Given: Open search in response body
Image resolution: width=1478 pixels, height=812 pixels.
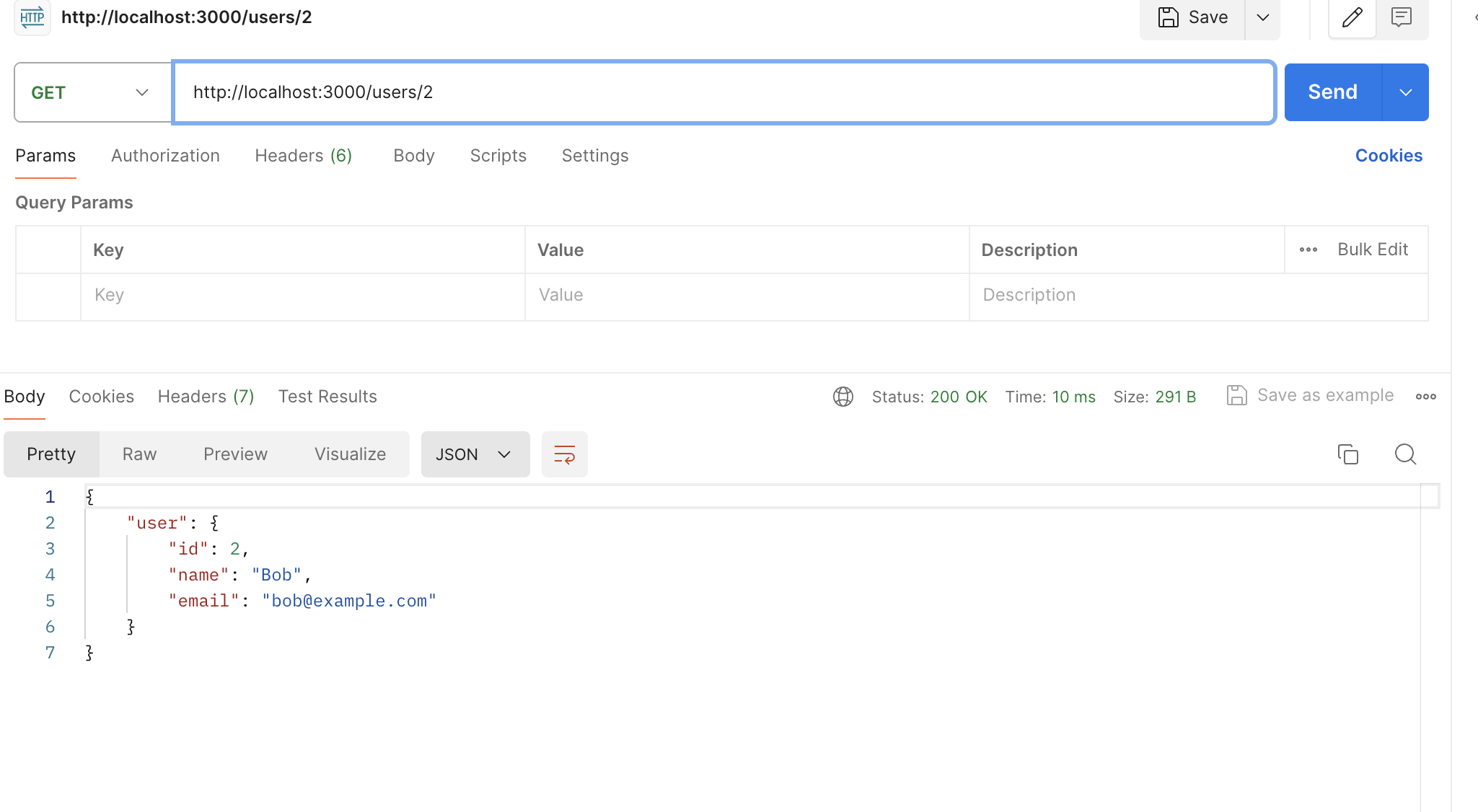Looking at the screenshot, I should (x=1405, y=454).
